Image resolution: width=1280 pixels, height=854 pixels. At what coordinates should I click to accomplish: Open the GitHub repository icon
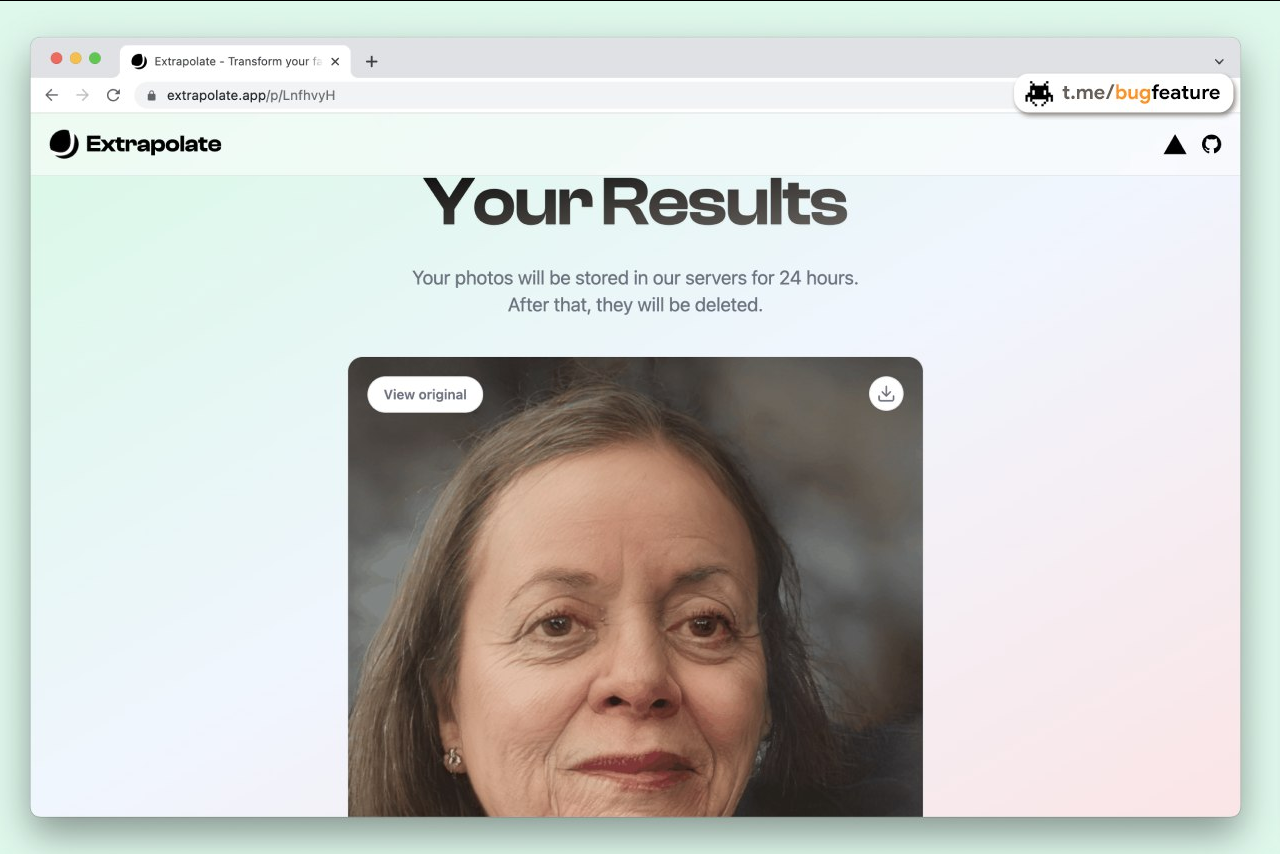1211,144
